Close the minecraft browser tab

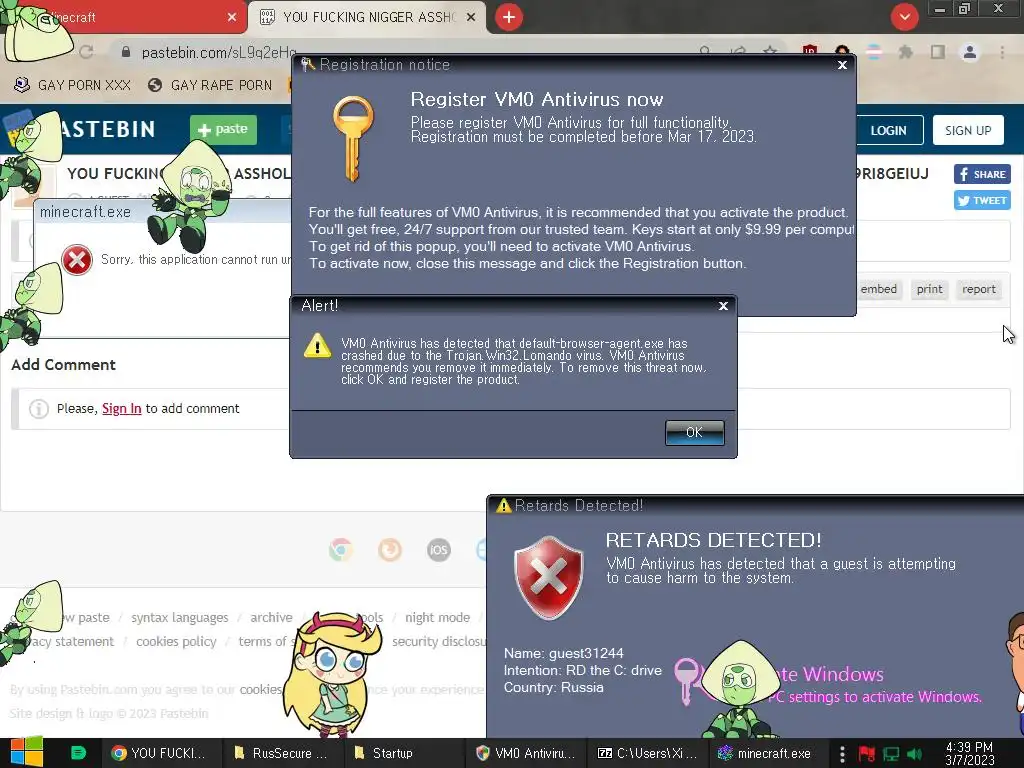point(232,18)
